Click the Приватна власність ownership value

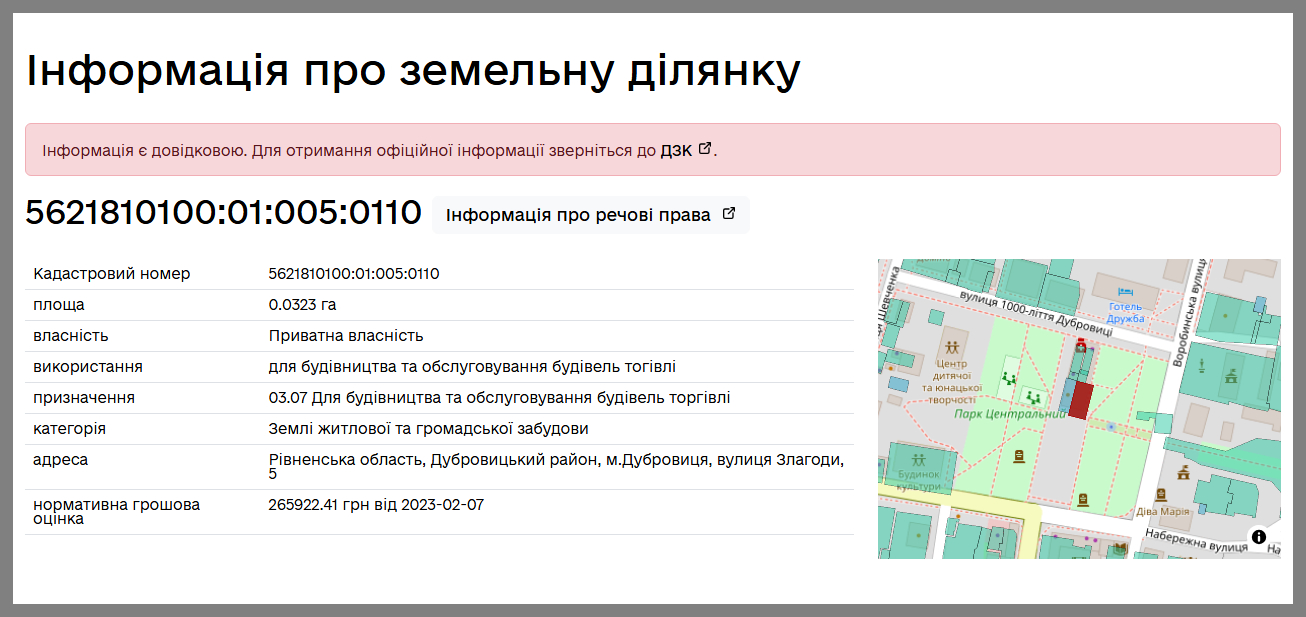click(x=346, y=336)
